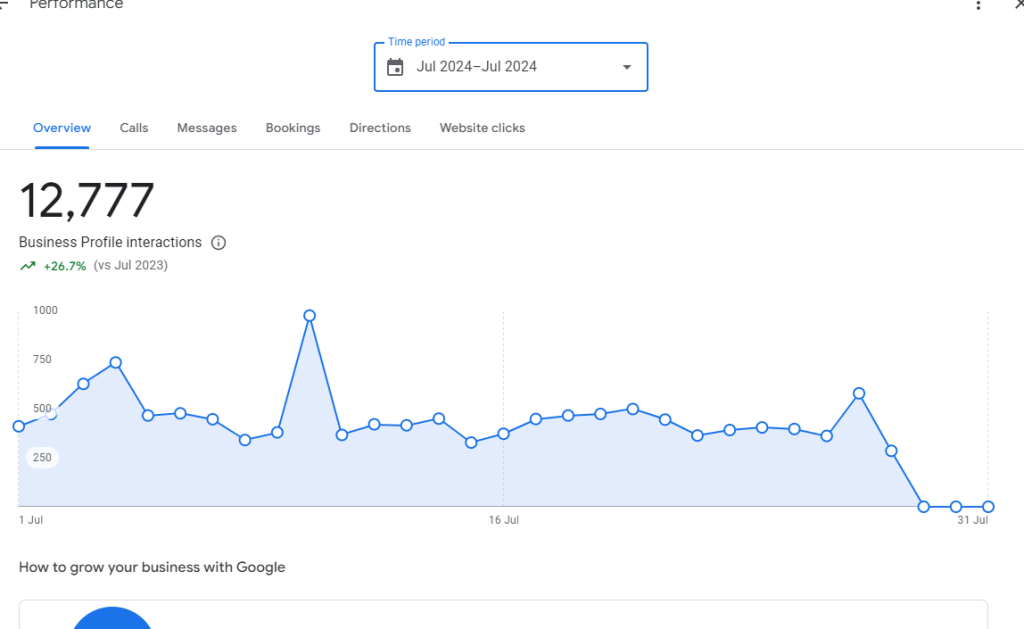Click the 1 Jul x-axis label
This screenshot has height=629, width=1024.
[x=31, y=520]
